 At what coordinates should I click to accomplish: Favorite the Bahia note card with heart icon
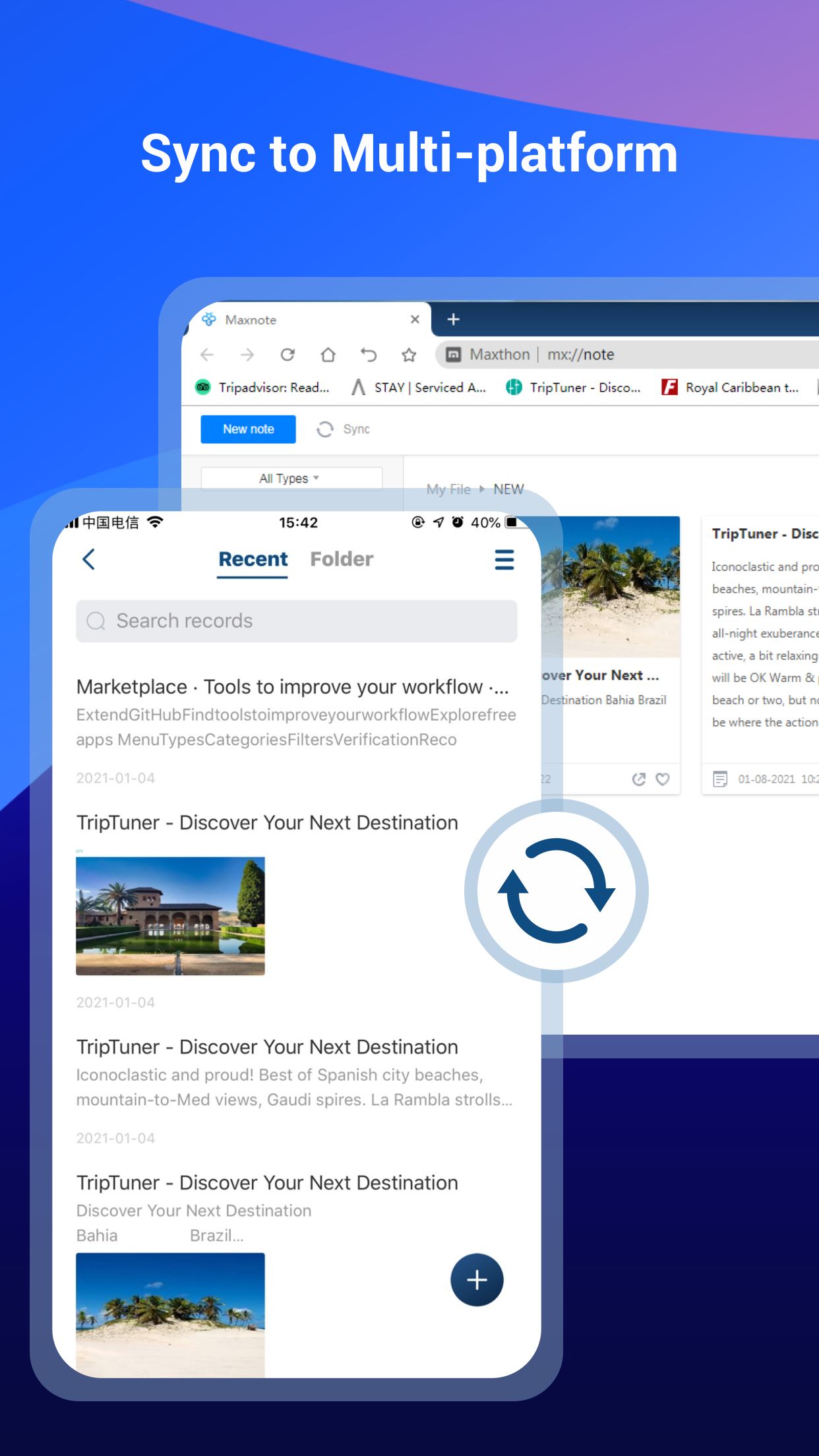pyautogui.click(x=663, y=779)
